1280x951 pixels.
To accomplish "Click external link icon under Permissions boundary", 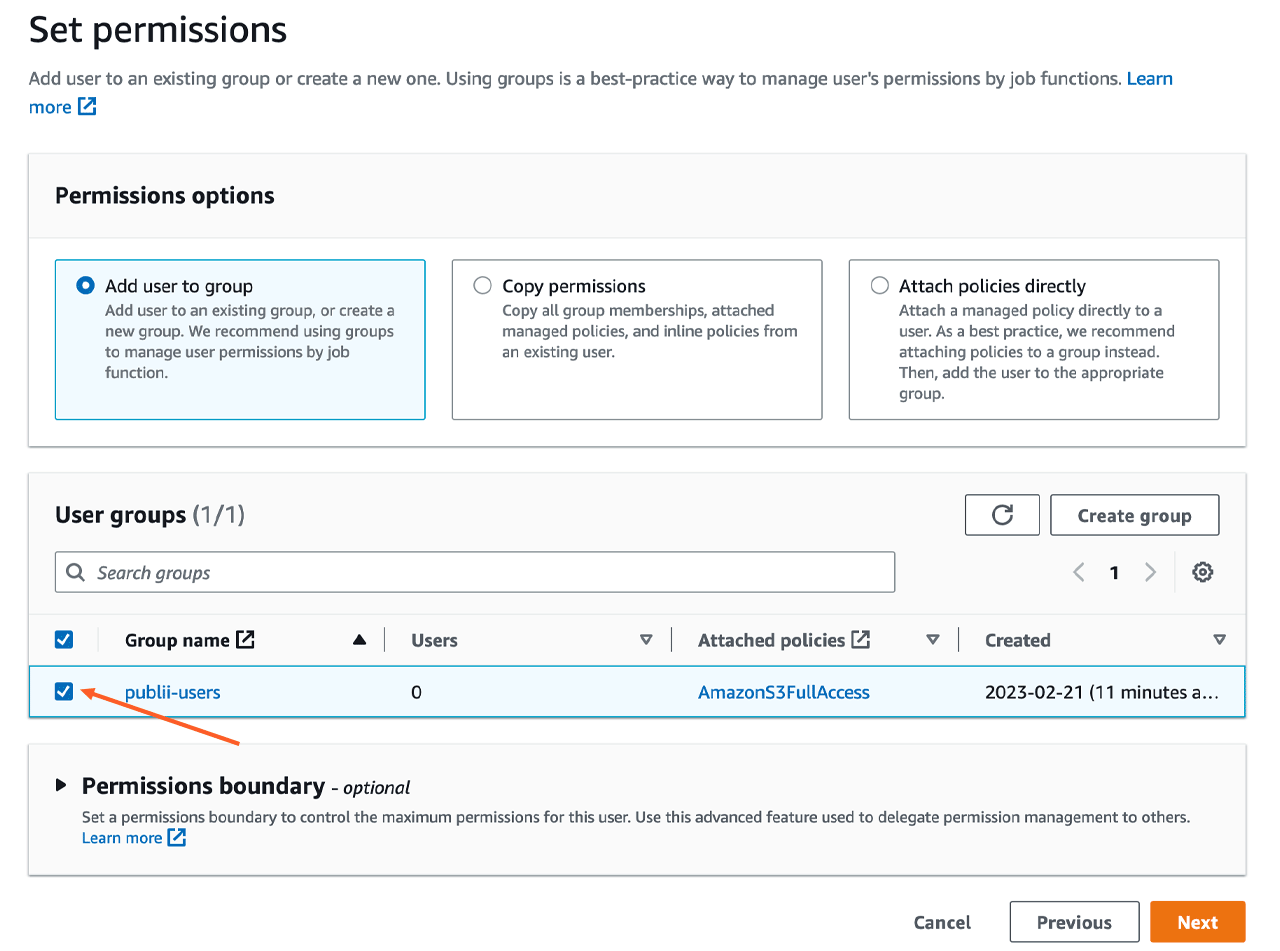I will coord(177,838).
